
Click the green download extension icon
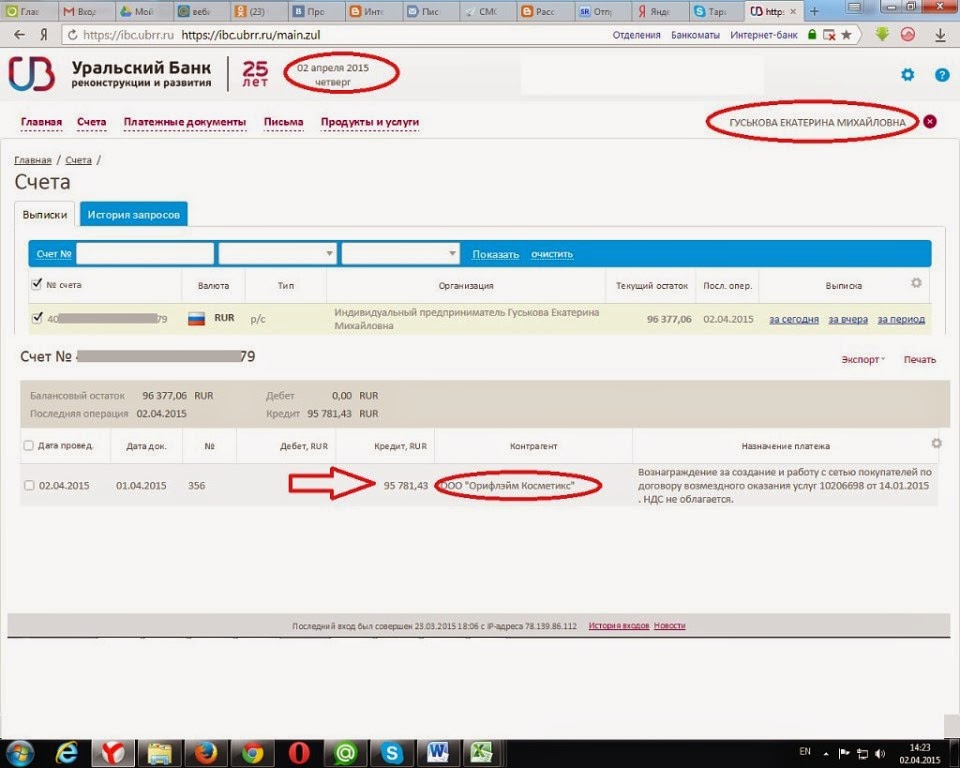pos(882,35)
